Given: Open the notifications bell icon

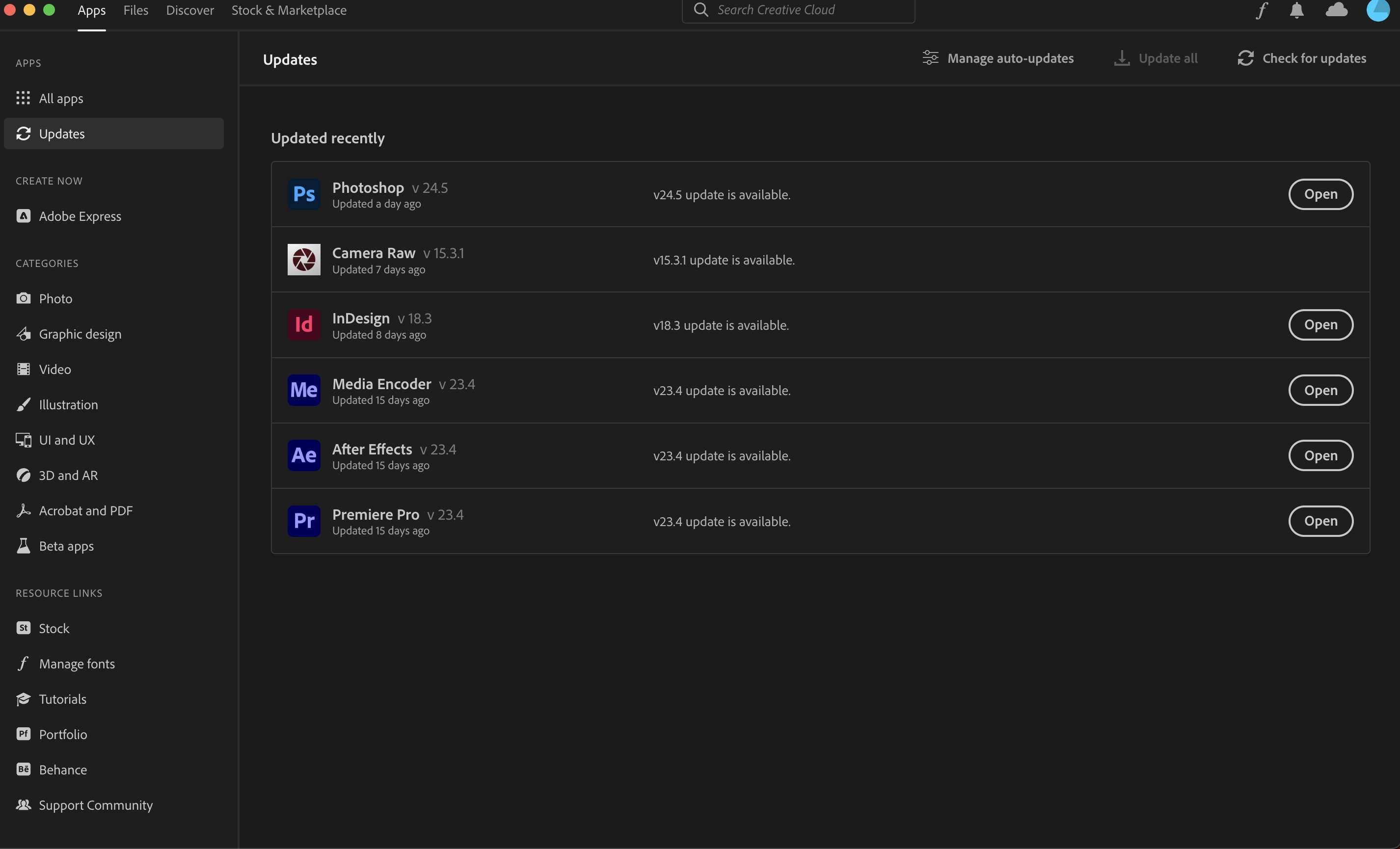Looking at the screenshot, I should (x=1296, y=10).
